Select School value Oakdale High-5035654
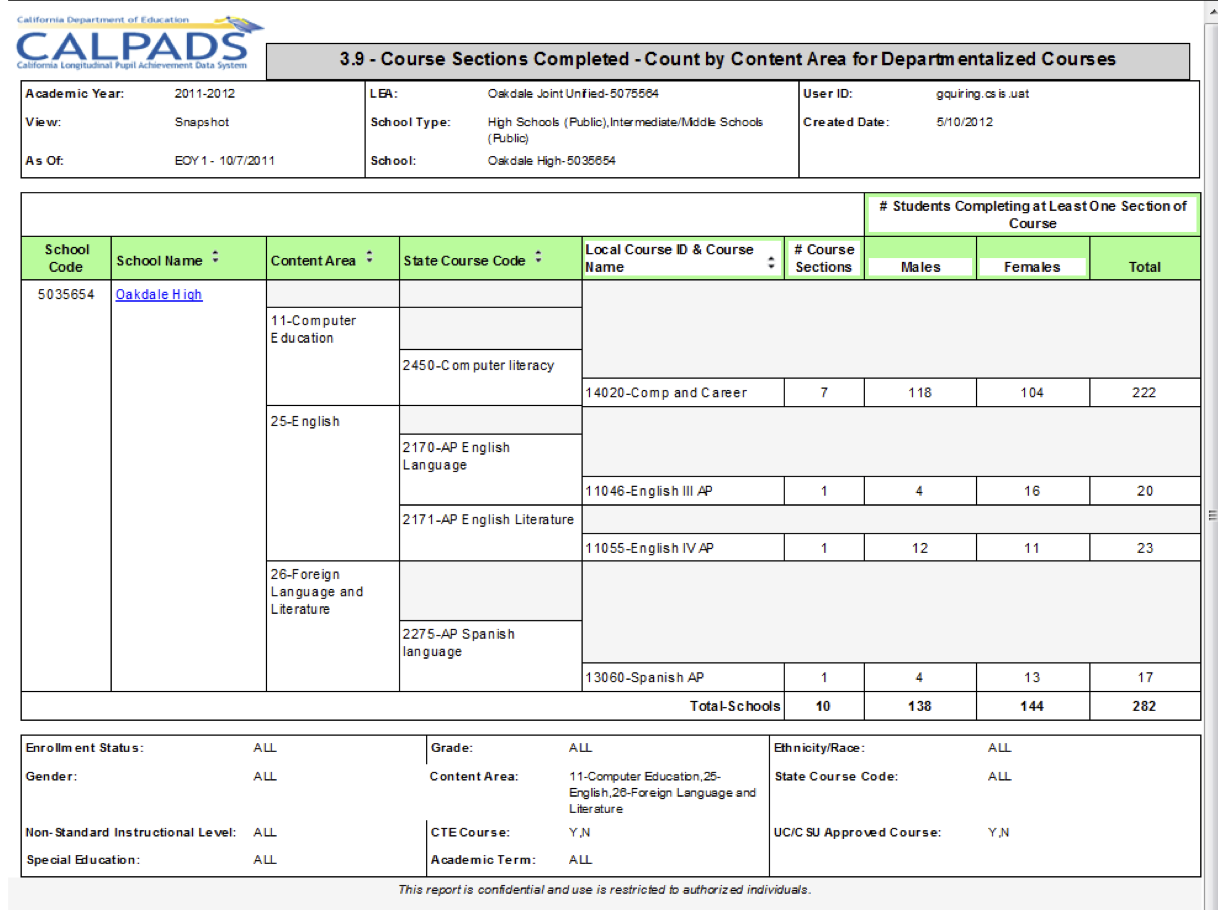Screen dimensions: 1218x910 [x=552, y=160]
